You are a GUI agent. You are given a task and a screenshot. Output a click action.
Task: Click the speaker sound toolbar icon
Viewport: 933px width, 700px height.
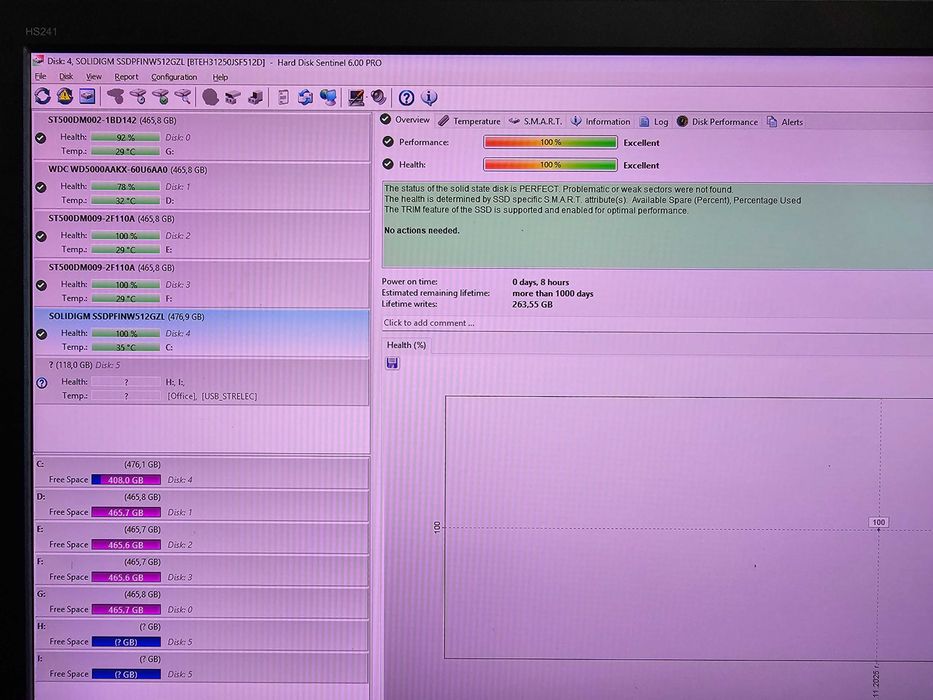coord(378,97)
